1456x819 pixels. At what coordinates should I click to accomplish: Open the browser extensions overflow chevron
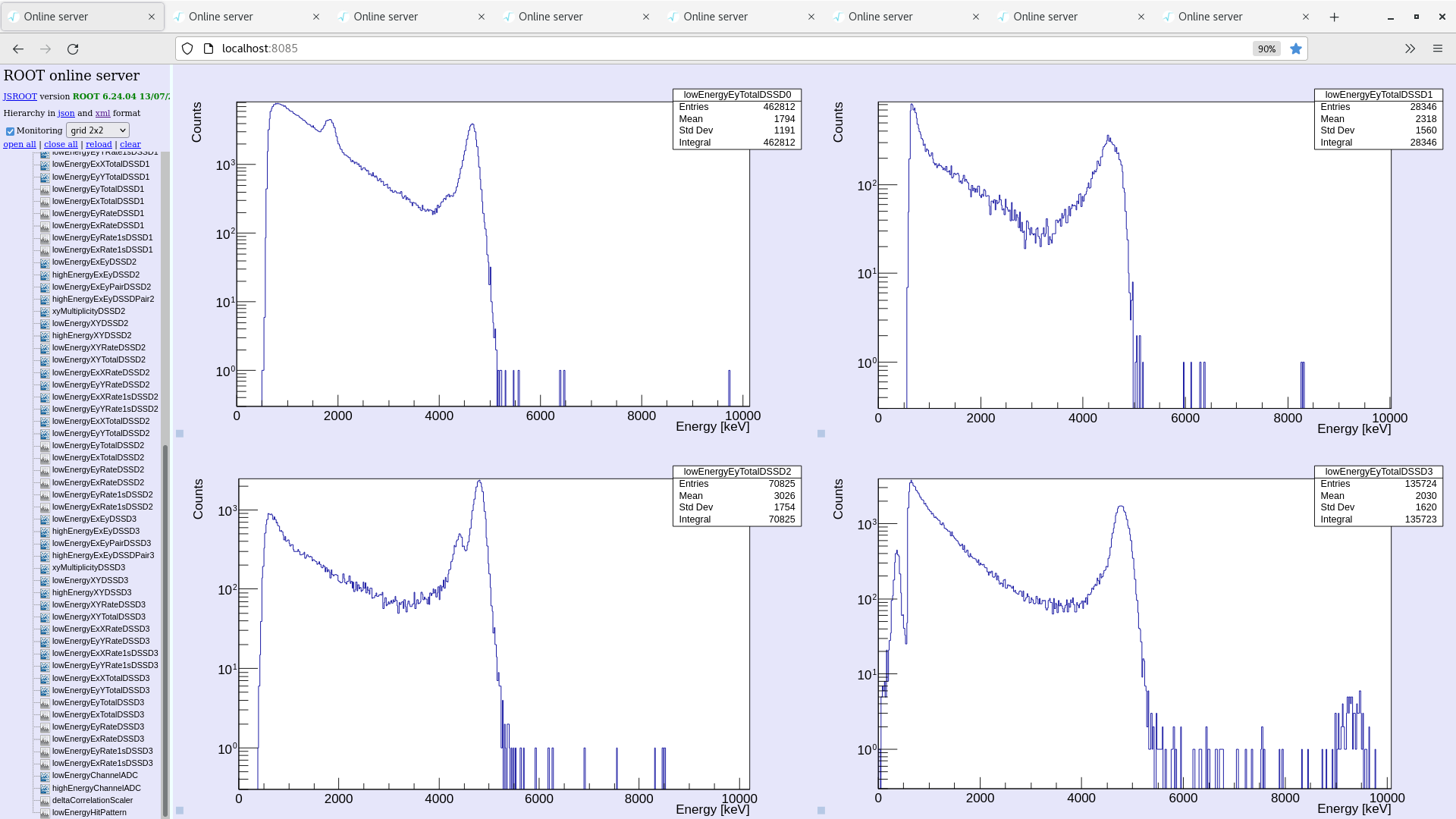(x=1410, y=49)
